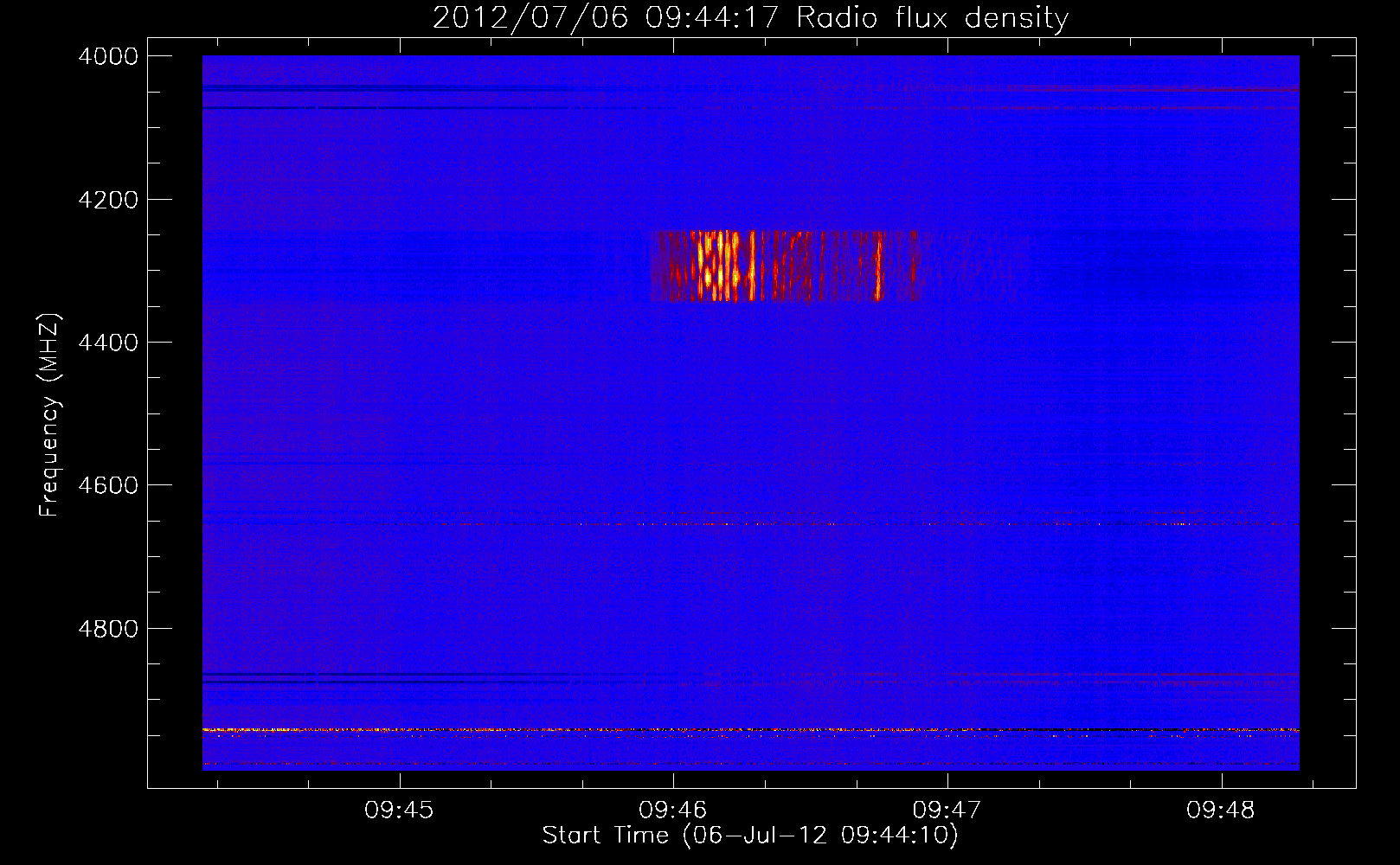Click the "Start Time (06-Jul-12 09:44:10)" axis title
This screenshot has width=1400, height=865.
pos(750,836)
